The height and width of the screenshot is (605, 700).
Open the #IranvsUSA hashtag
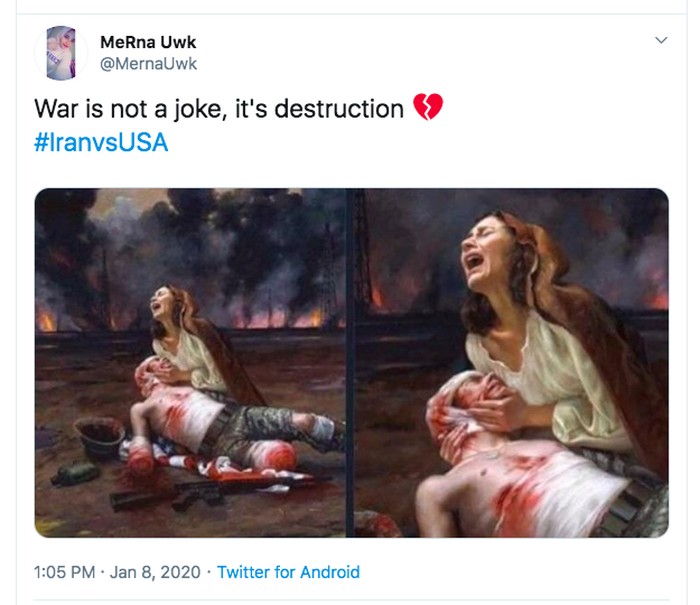point(101,143)
